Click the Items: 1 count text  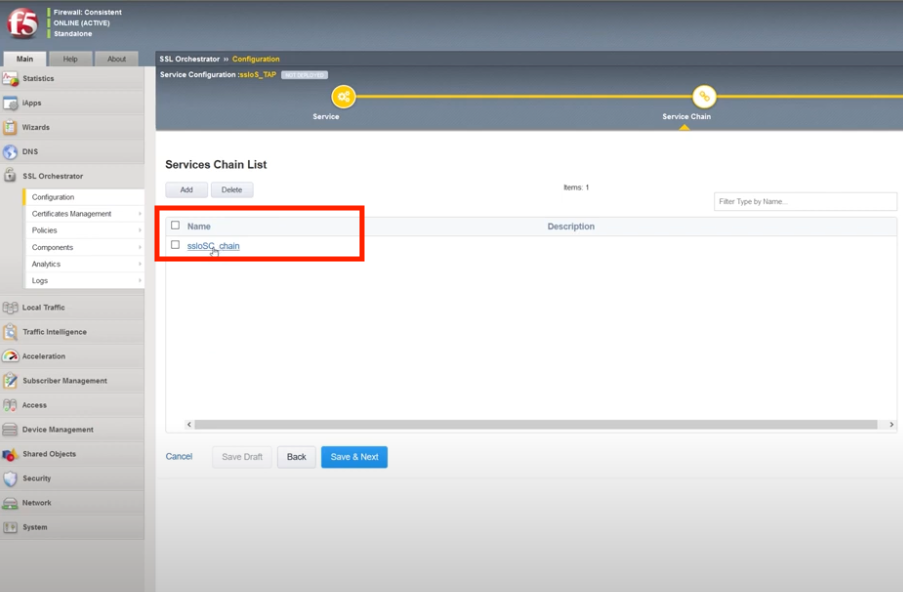pos(576,187)
